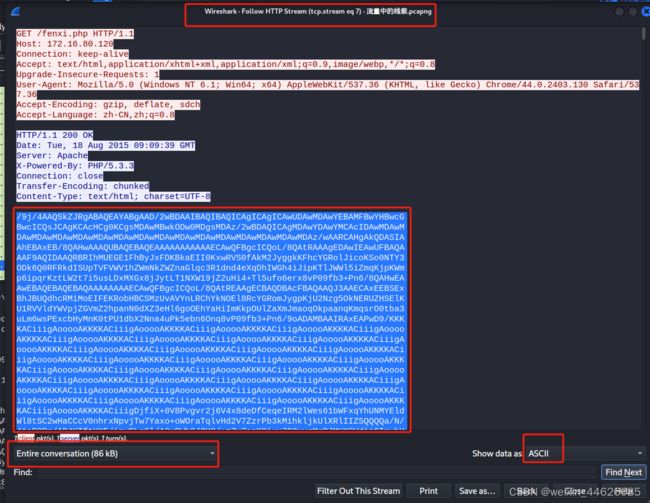
Task: Click the 'Upgrade-Insecure-Requests: 1' line
Action: 88,75
